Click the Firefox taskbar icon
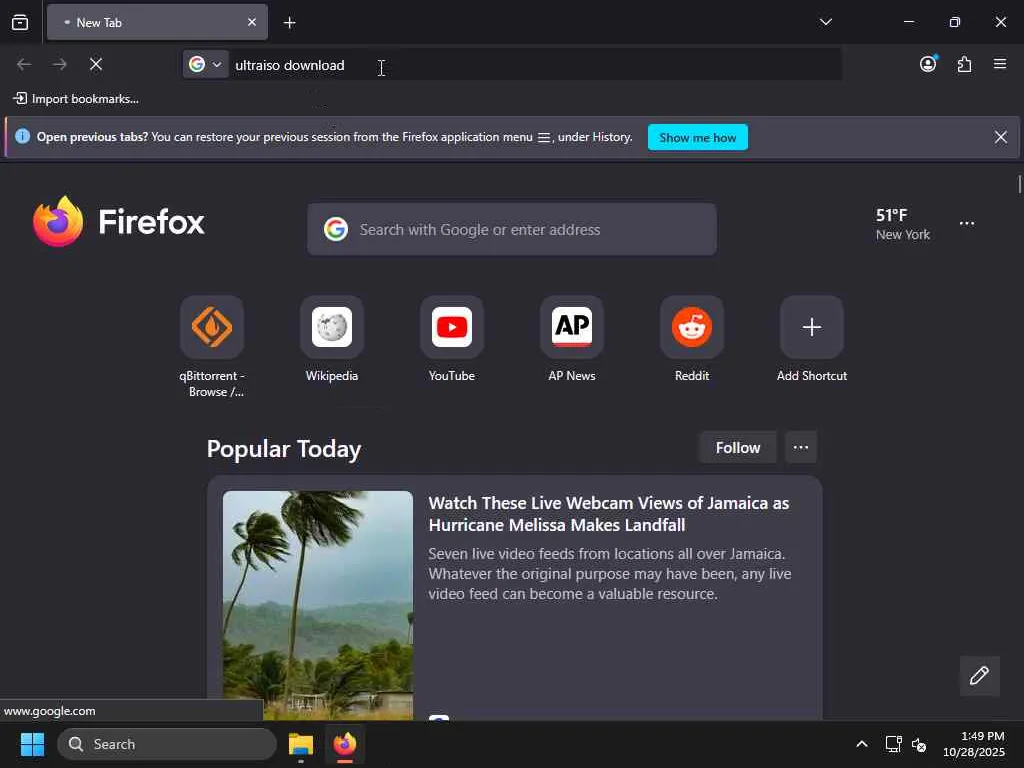 (345, 744)
